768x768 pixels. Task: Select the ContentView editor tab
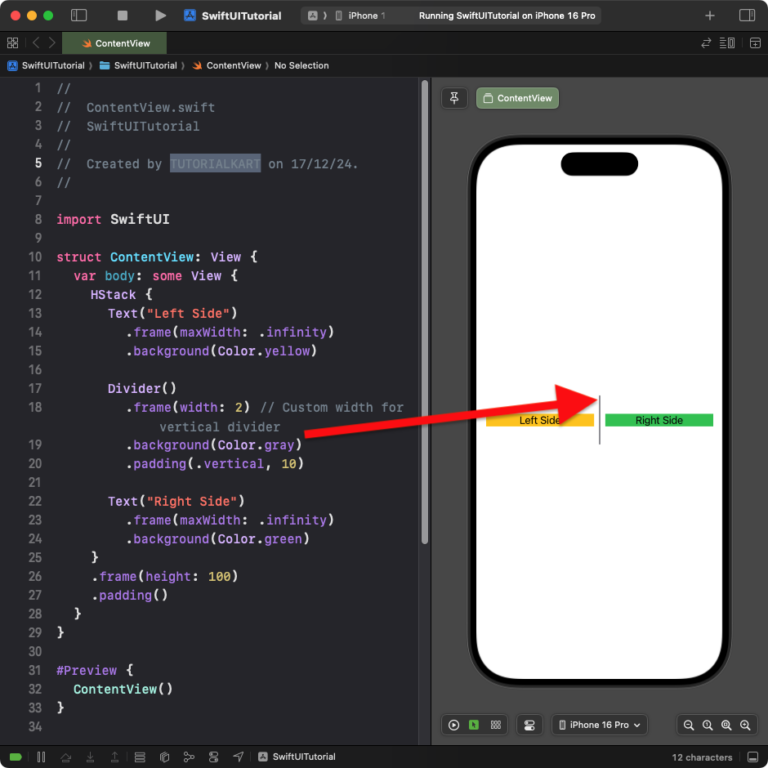(x=116, y=43)
